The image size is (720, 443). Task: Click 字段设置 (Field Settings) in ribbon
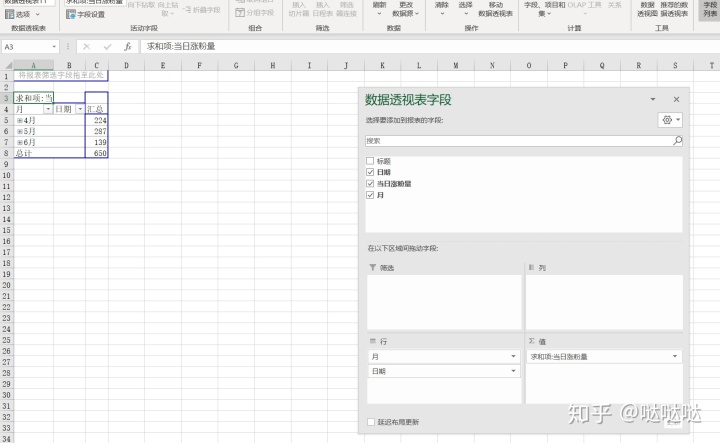[85, 15]
